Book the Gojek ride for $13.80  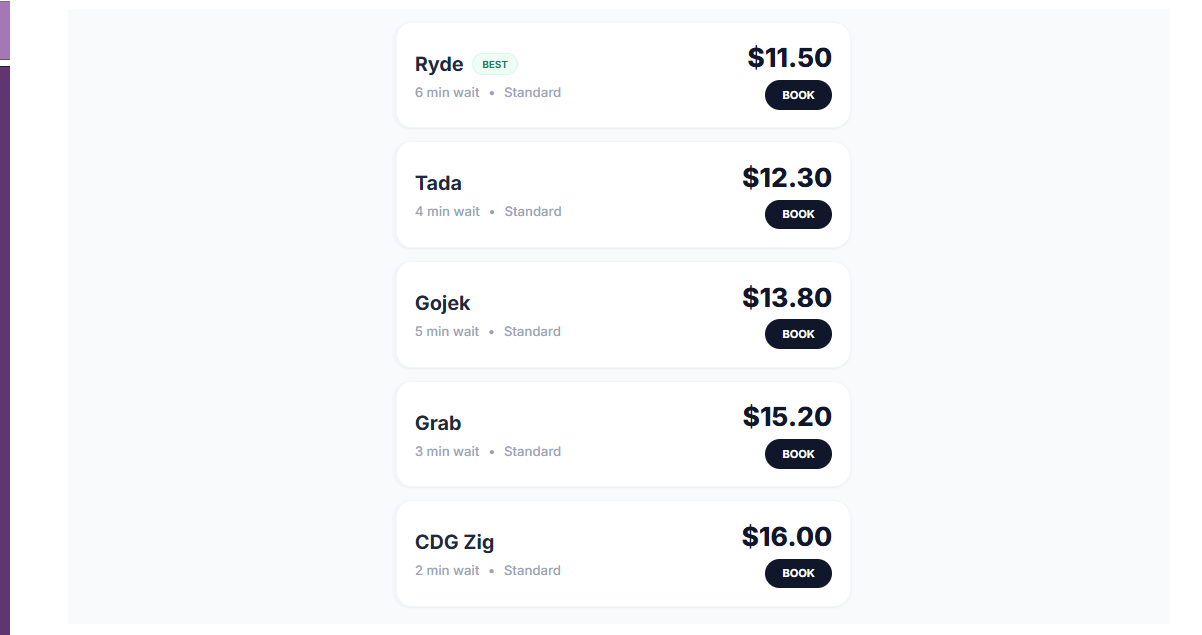(798, 334)
